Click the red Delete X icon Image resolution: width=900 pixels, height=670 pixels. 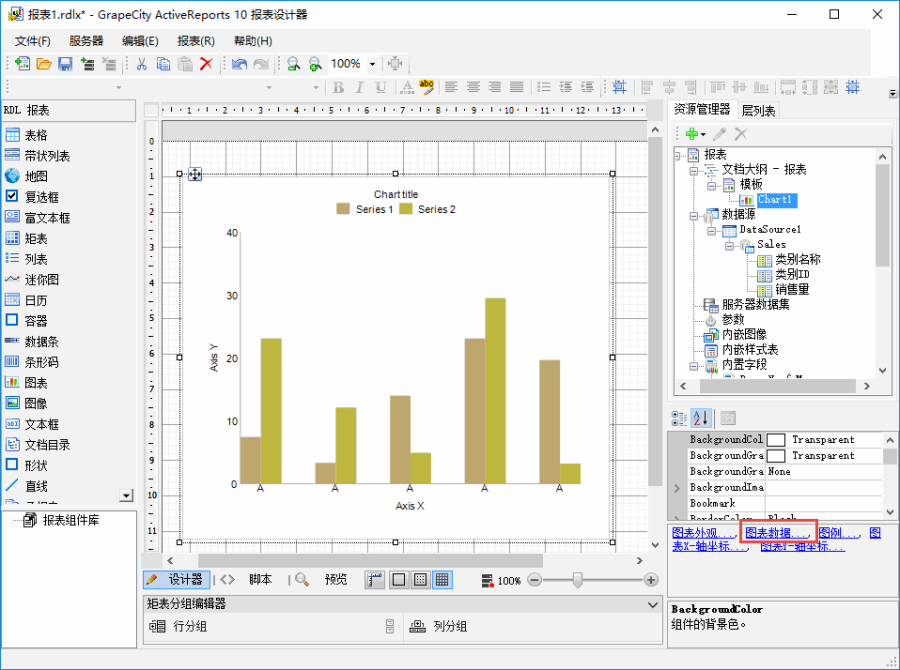(x=206, y=64)
